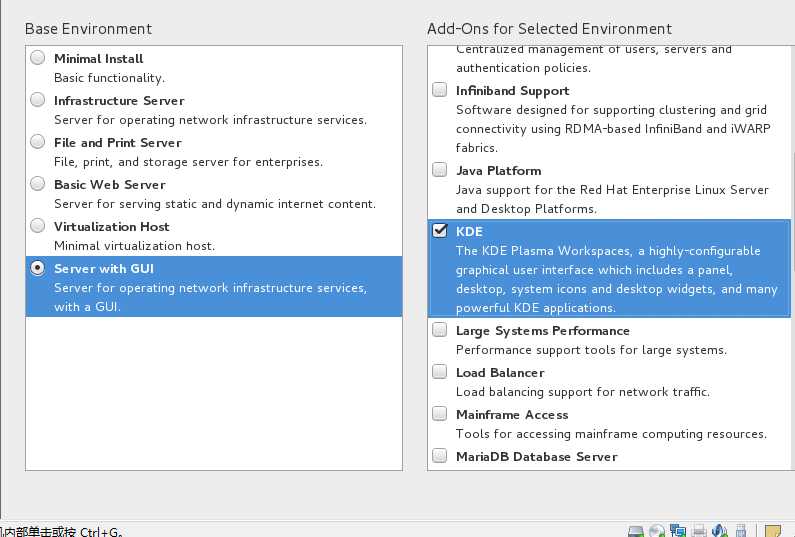The width and height of the screenshot is (795, 537).
Task: Choose the Infrastructure Server environment
Action: coord(38,100)
